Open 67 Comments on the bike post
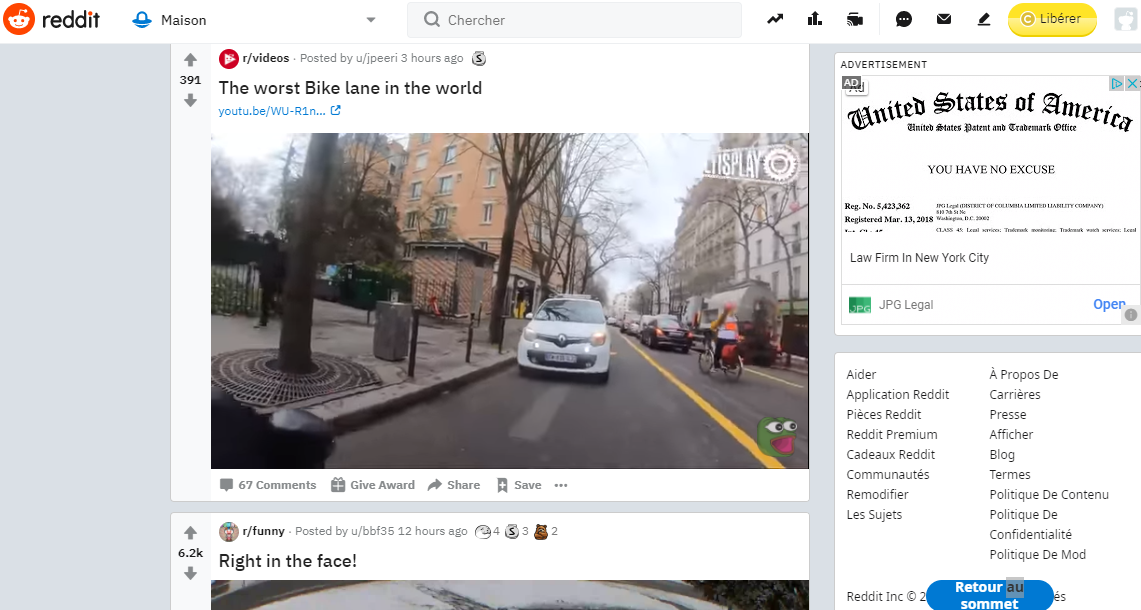 [x=268, y=485]
